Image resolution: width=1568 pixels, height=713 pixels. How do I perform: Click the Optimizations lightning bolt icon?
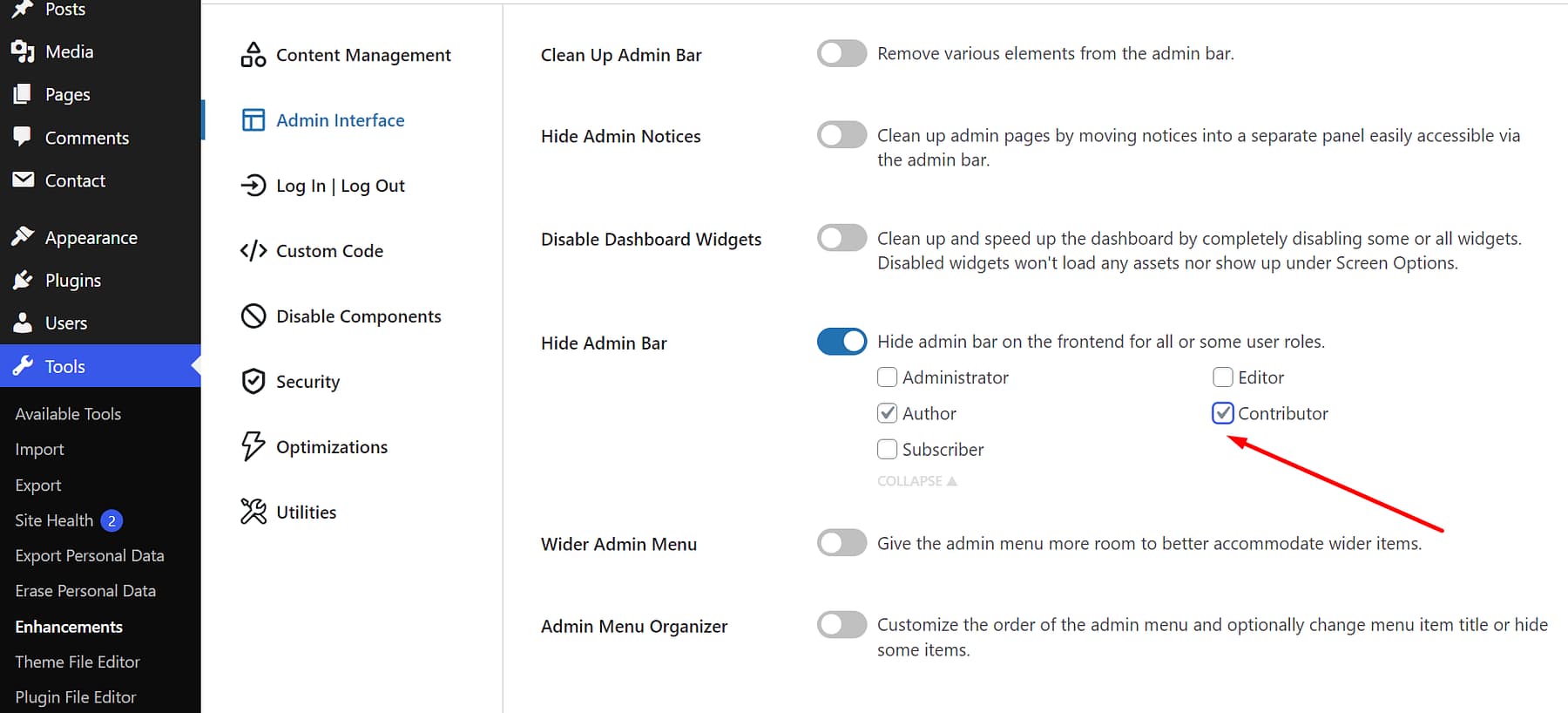pos(253,446)
